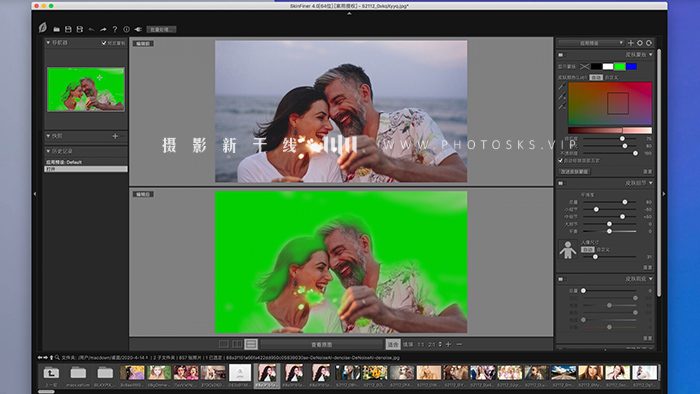Open the preset dropdown in right panel

click(x=591, y=43)
